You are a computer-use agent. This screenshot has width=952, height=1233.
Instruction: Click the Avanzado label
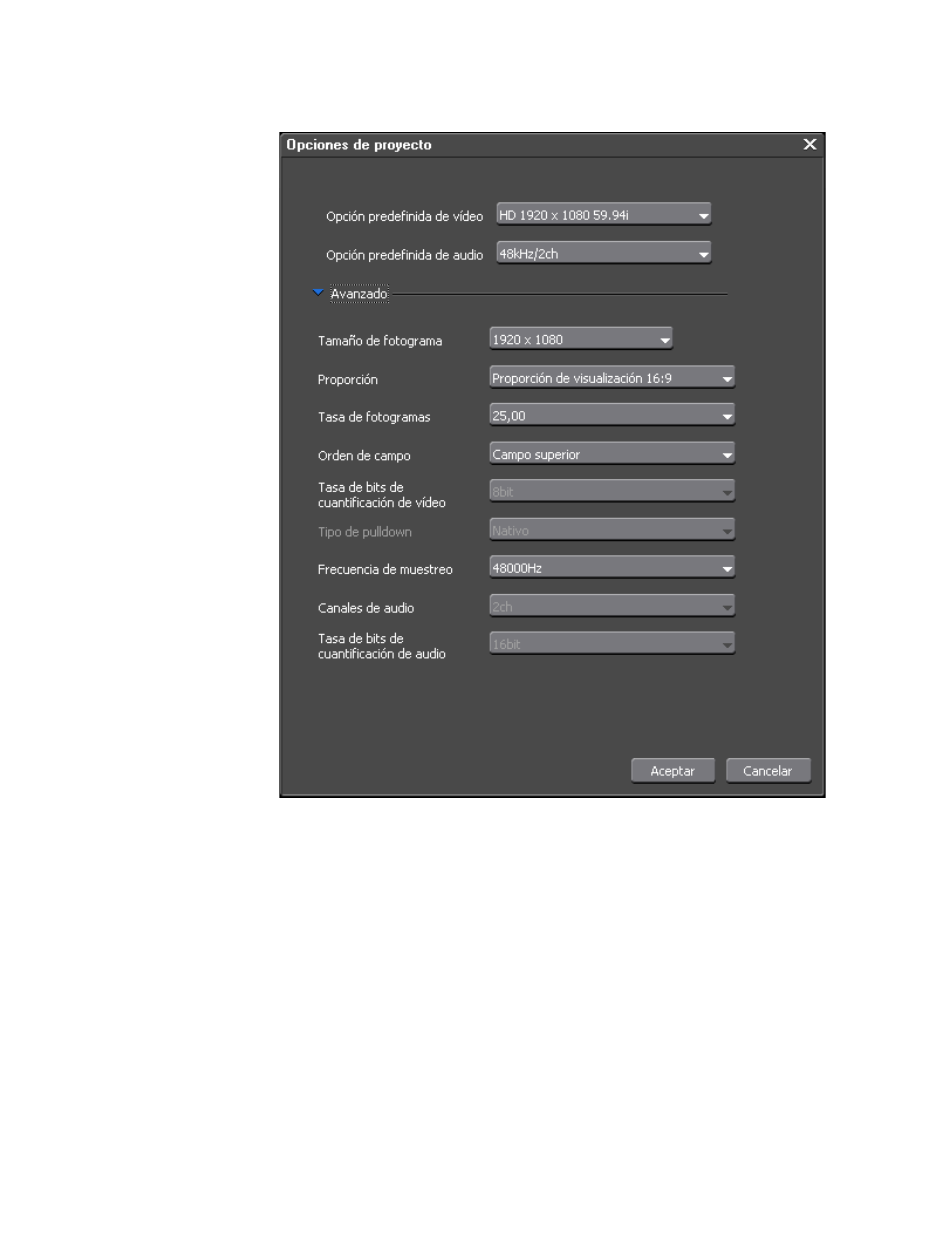click(359, 293)
